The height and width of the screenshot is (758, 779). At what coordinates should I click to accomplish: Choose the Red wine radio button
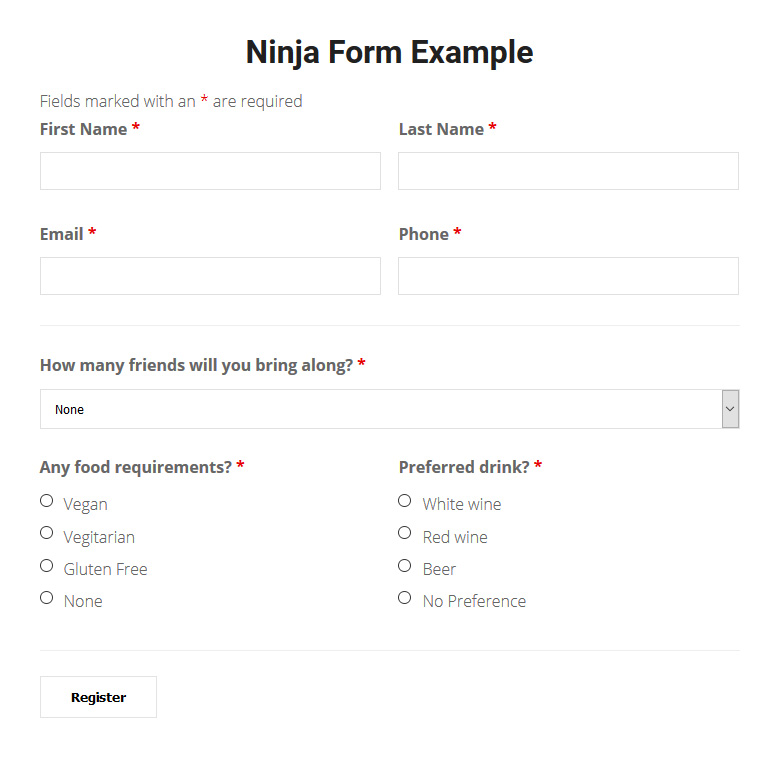[404, 533]
